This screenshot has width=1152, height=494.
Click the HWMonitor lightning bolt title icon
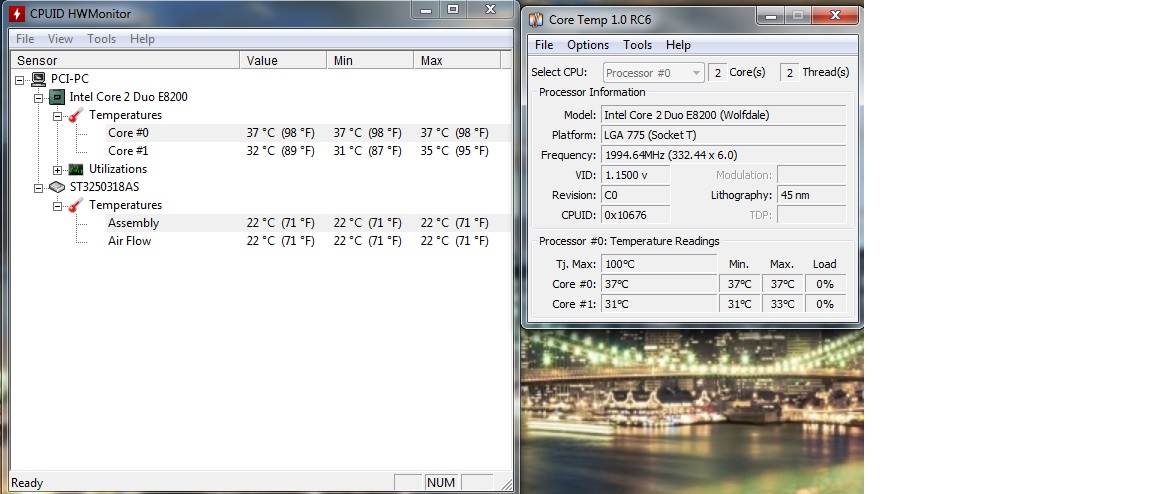[x=16, y=14]
